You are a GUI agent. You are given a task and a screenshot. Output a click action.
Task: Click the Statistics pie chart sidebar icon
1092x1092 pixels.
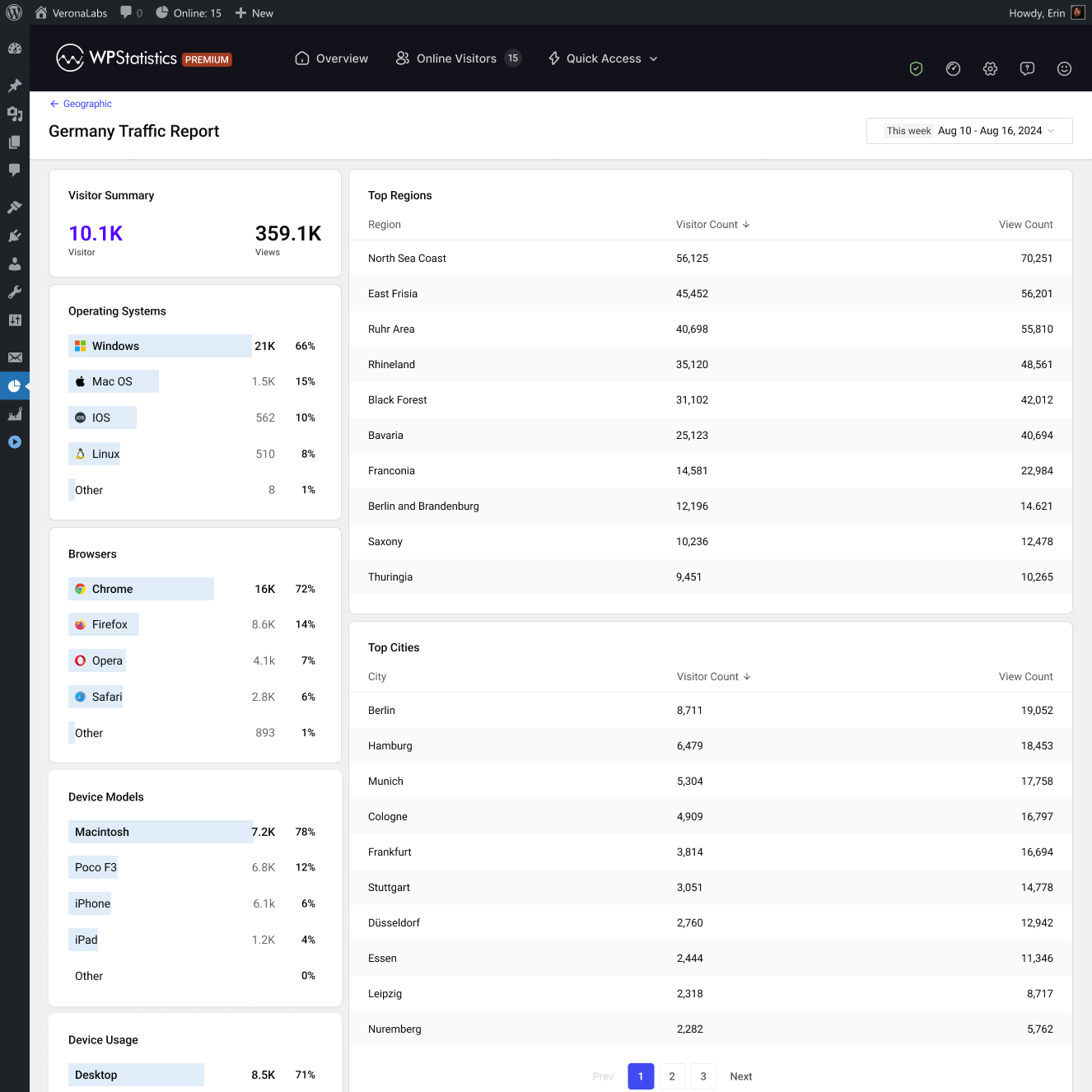(x=15, y=386)
